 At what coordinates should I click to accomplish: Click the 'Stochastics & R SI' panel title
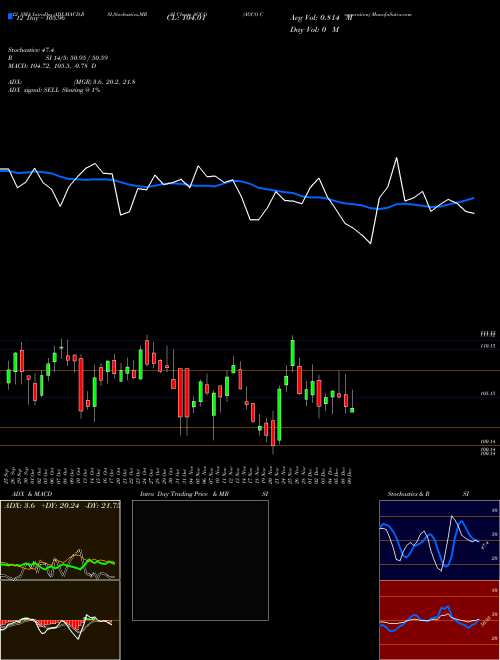click(x=428, y=494)
